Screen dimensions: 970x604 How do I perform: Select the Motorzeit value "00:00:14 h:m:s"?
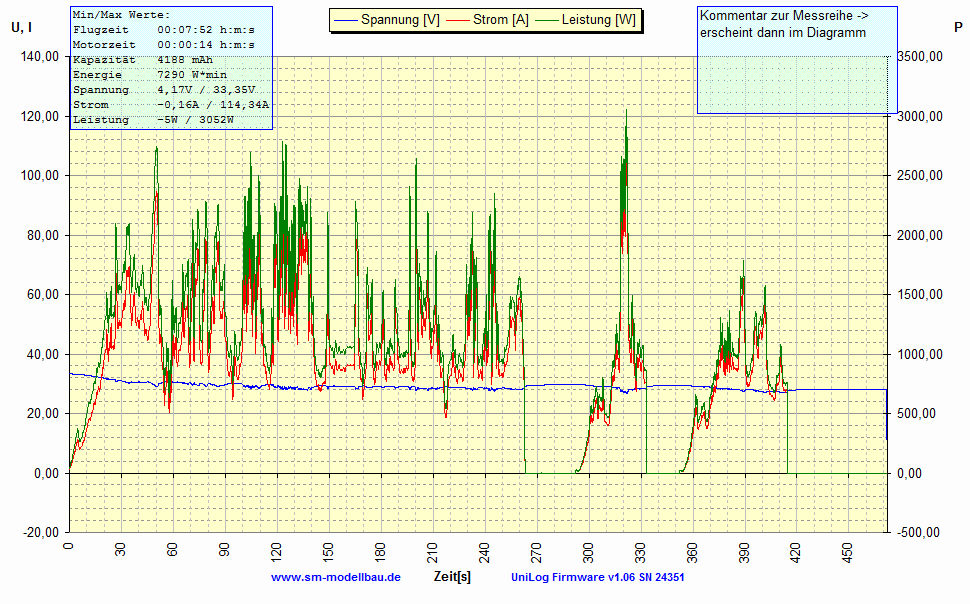206,45
